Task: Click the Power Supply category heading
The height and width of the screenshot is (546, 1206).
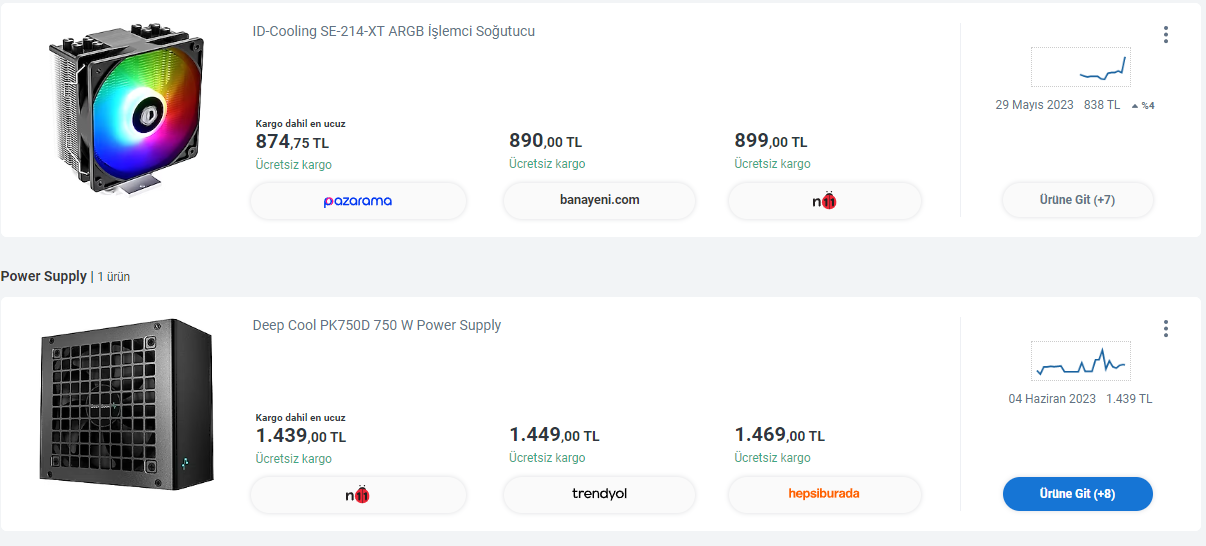Action: tap(44, 276)
